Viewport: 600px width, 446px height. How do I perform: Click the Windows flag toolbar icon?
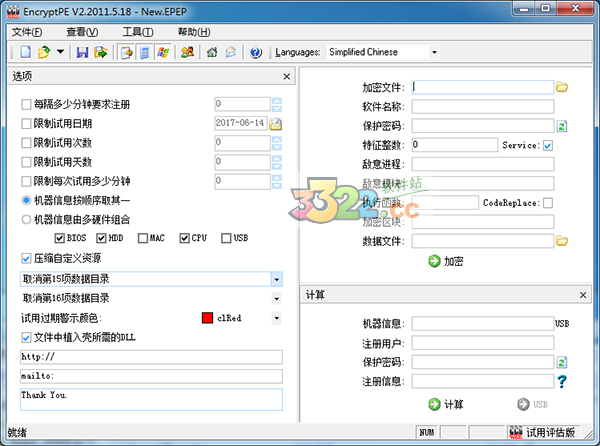tap(163, 52)
